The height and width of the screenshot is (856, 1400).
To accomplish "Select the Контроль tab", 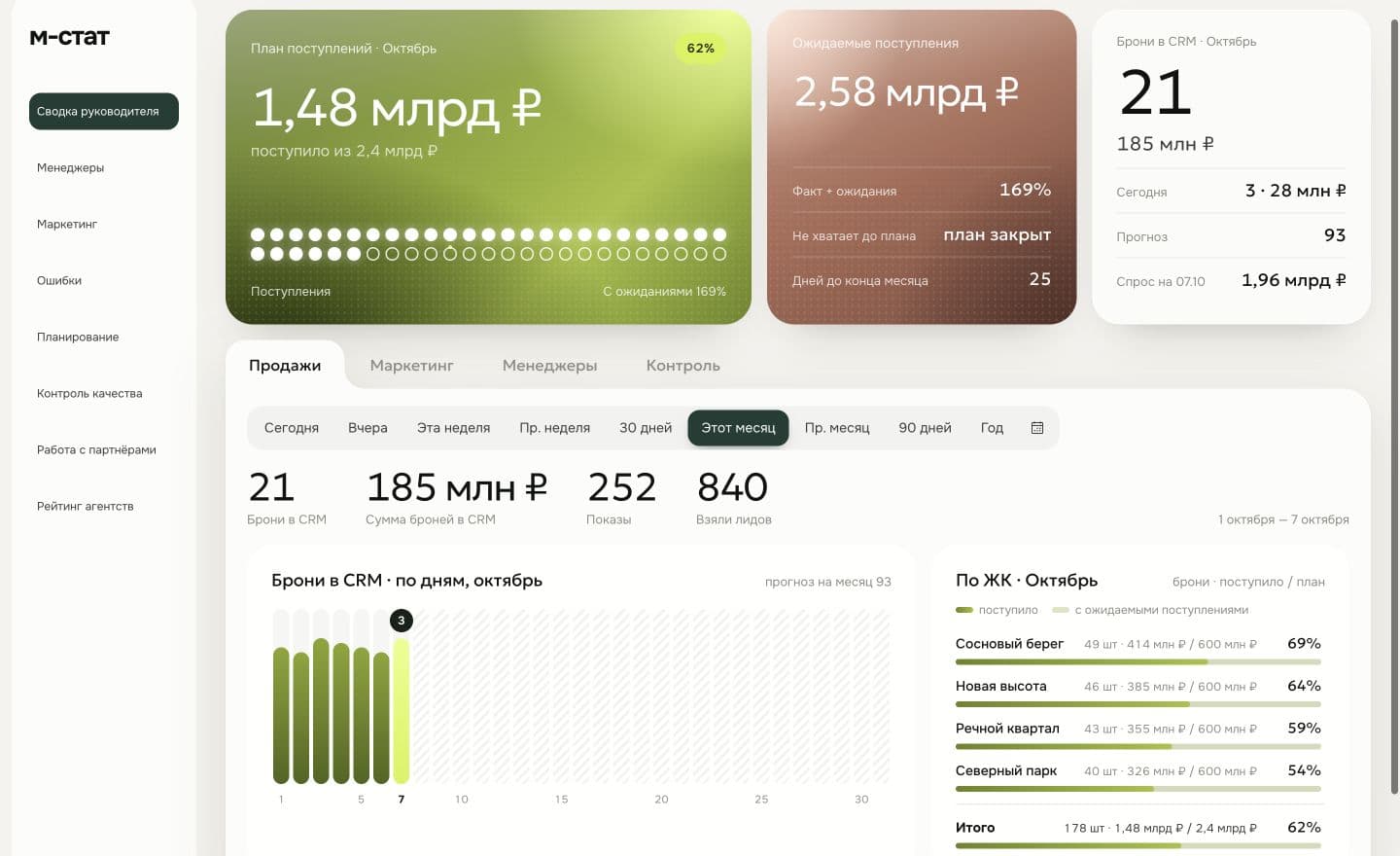I will click(x=683, y=366).
